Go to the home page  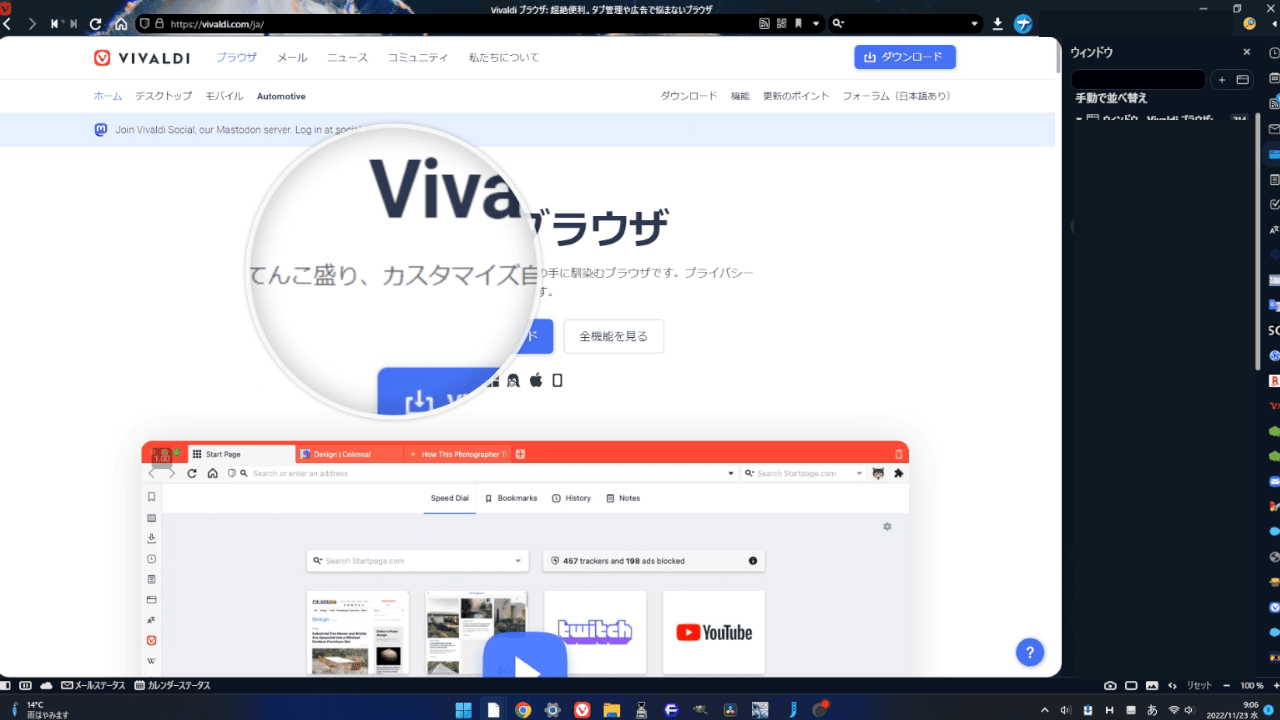120,23
